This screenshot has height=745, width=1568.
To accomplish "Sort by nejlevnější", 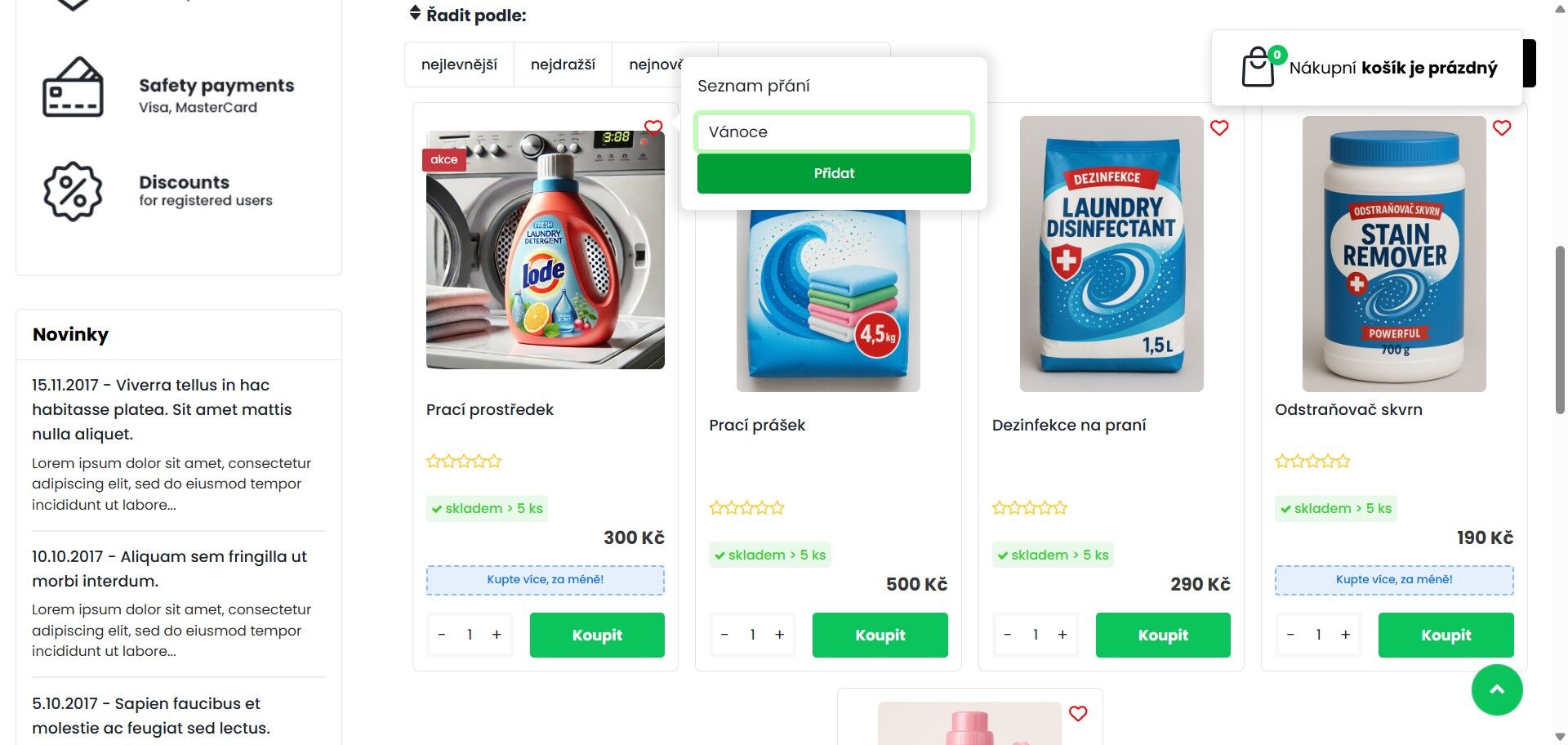I will (x=459, y=65).
